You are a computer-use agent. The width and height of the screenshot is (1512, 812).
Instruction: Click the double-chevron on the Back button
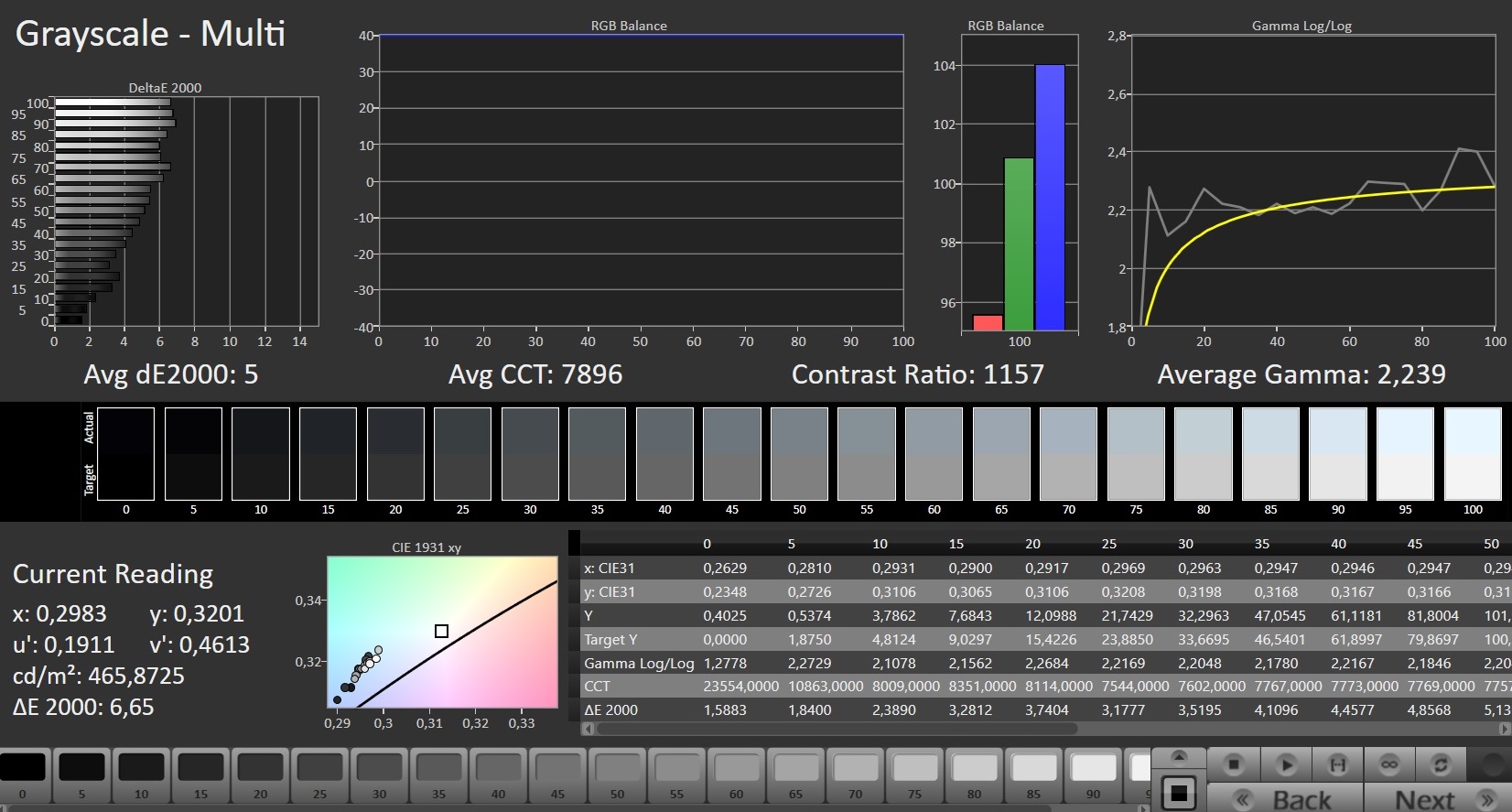pos(1242,800)
